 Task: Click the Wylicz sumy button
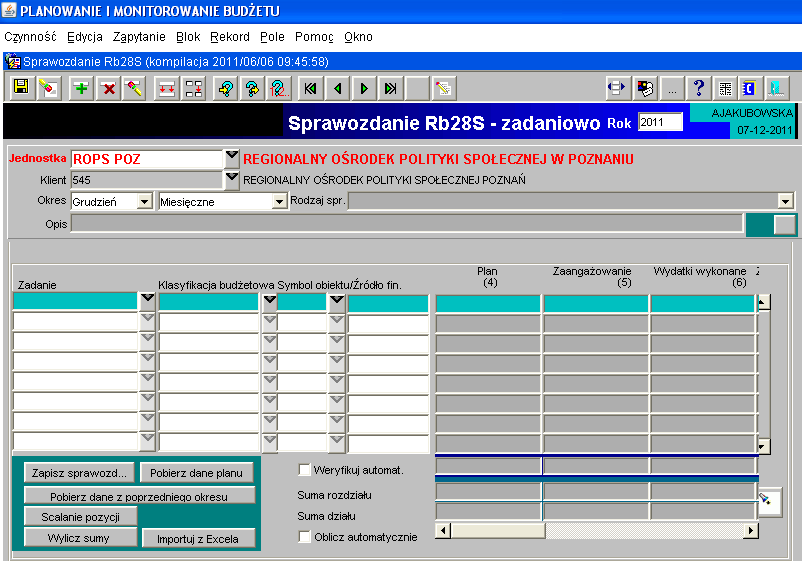pos(80,537)
